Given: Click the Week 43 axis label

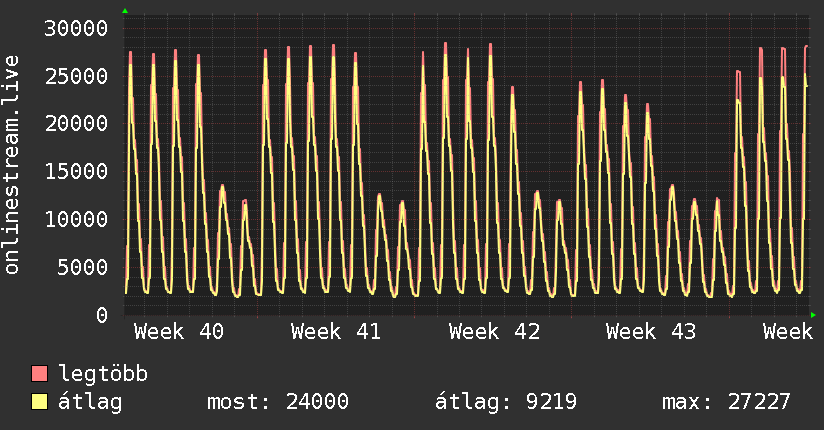Looking at the screenshot, I should (651, 332).
